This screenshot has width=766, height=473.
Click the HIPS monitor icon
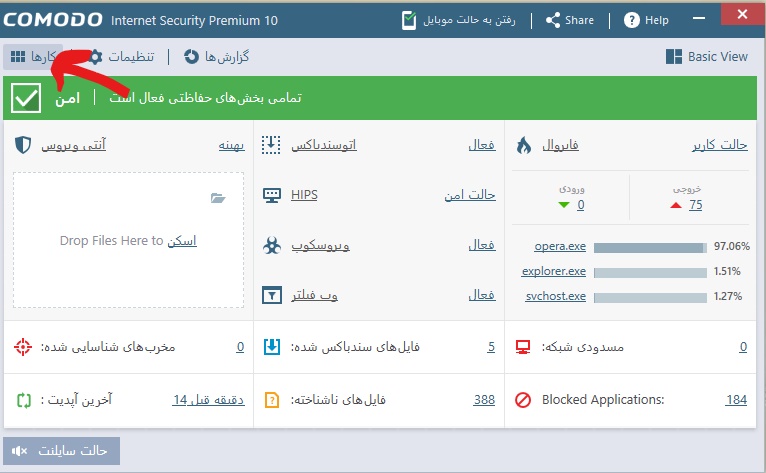[272, 195]
